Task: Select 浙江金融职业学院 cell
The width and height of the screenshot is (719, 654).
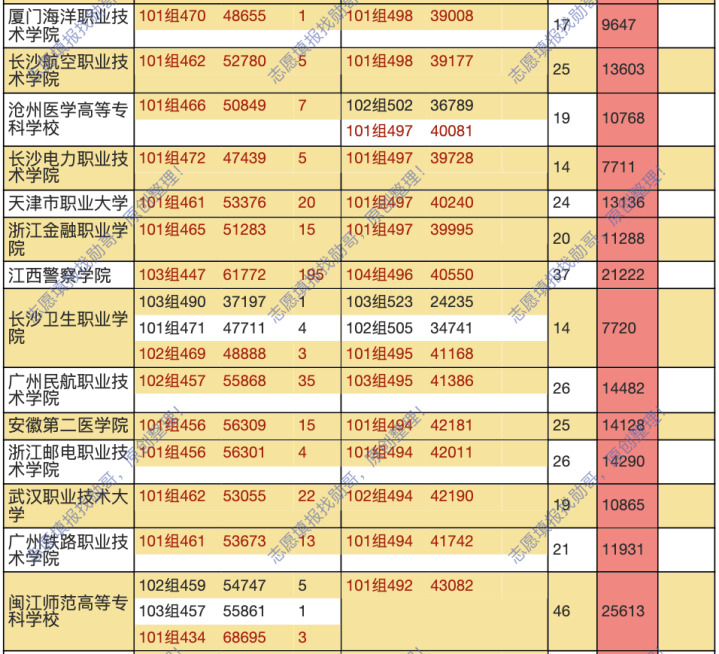Action: coord(68,239)
